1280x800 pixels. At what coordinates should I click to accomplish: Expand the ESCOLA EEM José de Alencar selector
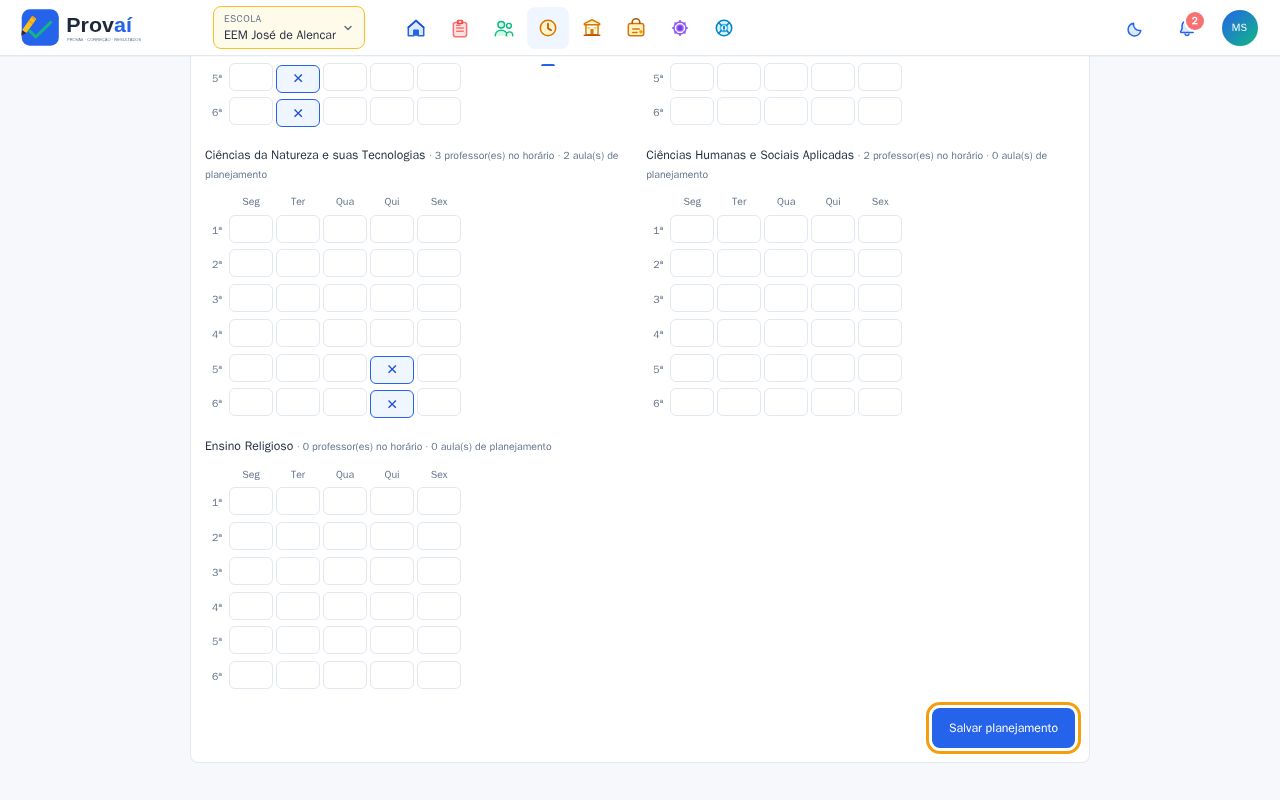[289, 28]
